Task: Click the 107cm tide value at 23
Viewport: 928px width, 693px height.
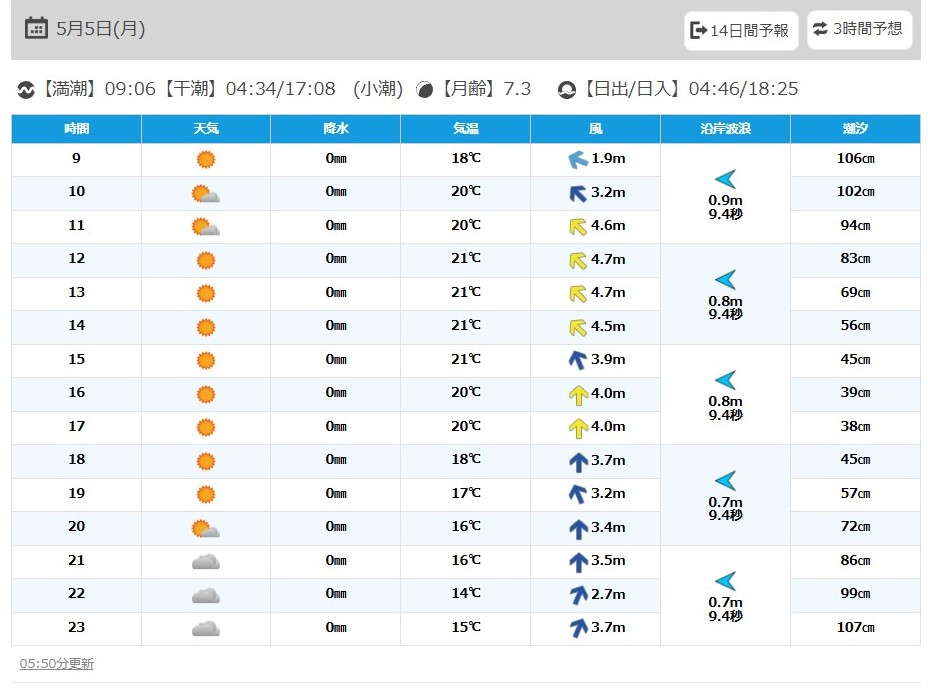Action: 855,627
